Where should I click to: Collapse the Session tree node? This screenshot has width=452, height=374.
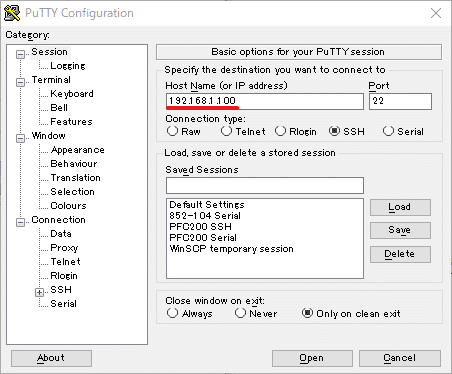pos(20,54)
